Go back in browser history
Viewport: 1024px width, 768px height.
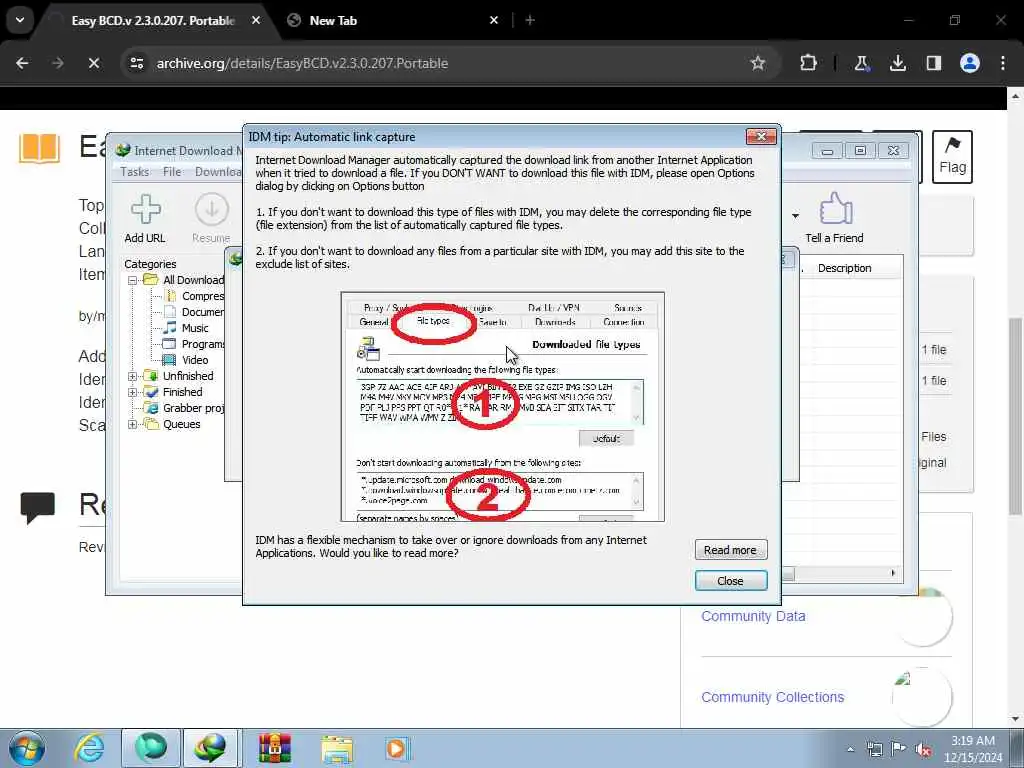22,63
